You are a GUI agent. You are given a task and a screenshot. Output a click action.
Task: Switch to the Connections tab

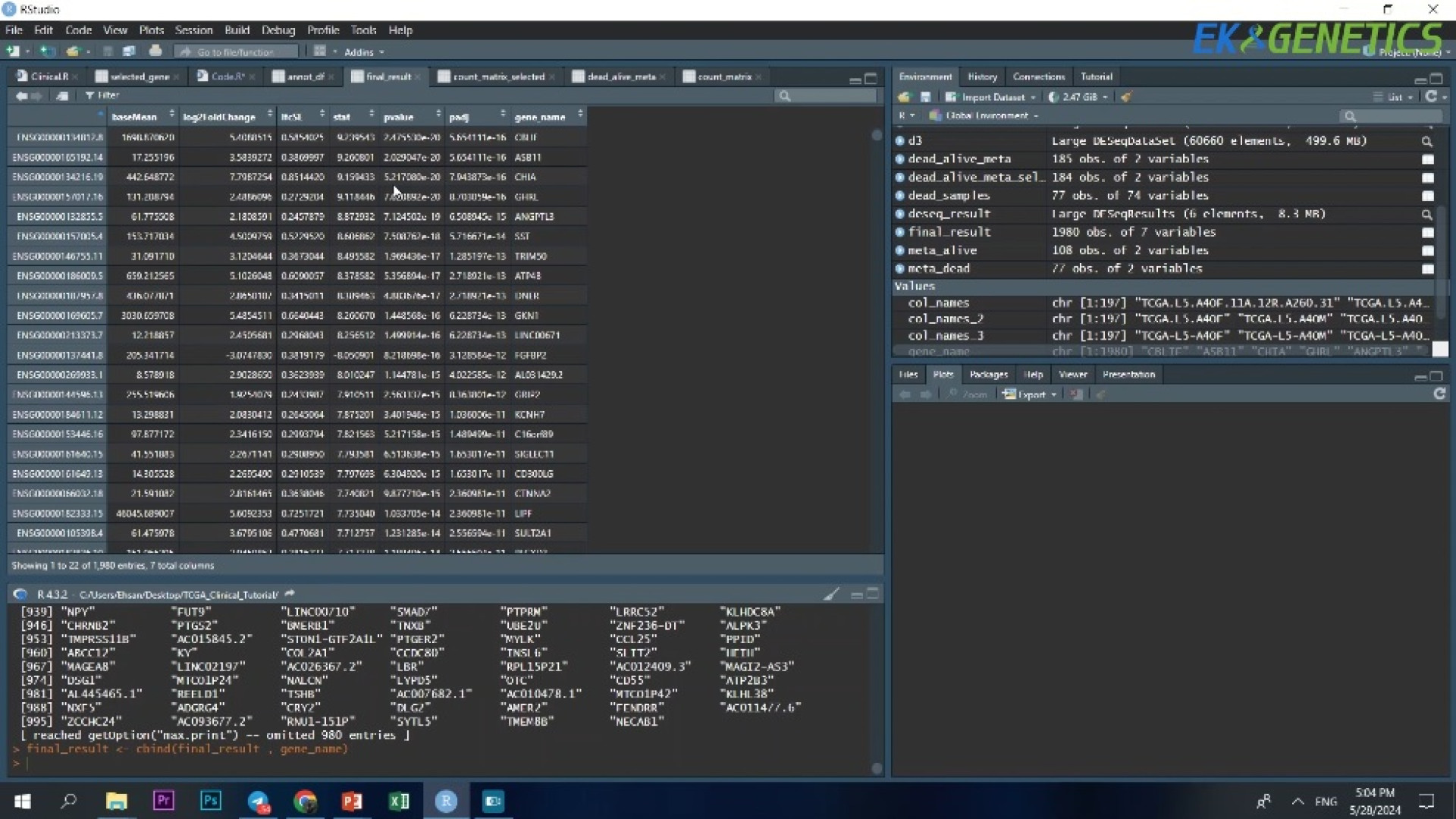coord(1038,77)
